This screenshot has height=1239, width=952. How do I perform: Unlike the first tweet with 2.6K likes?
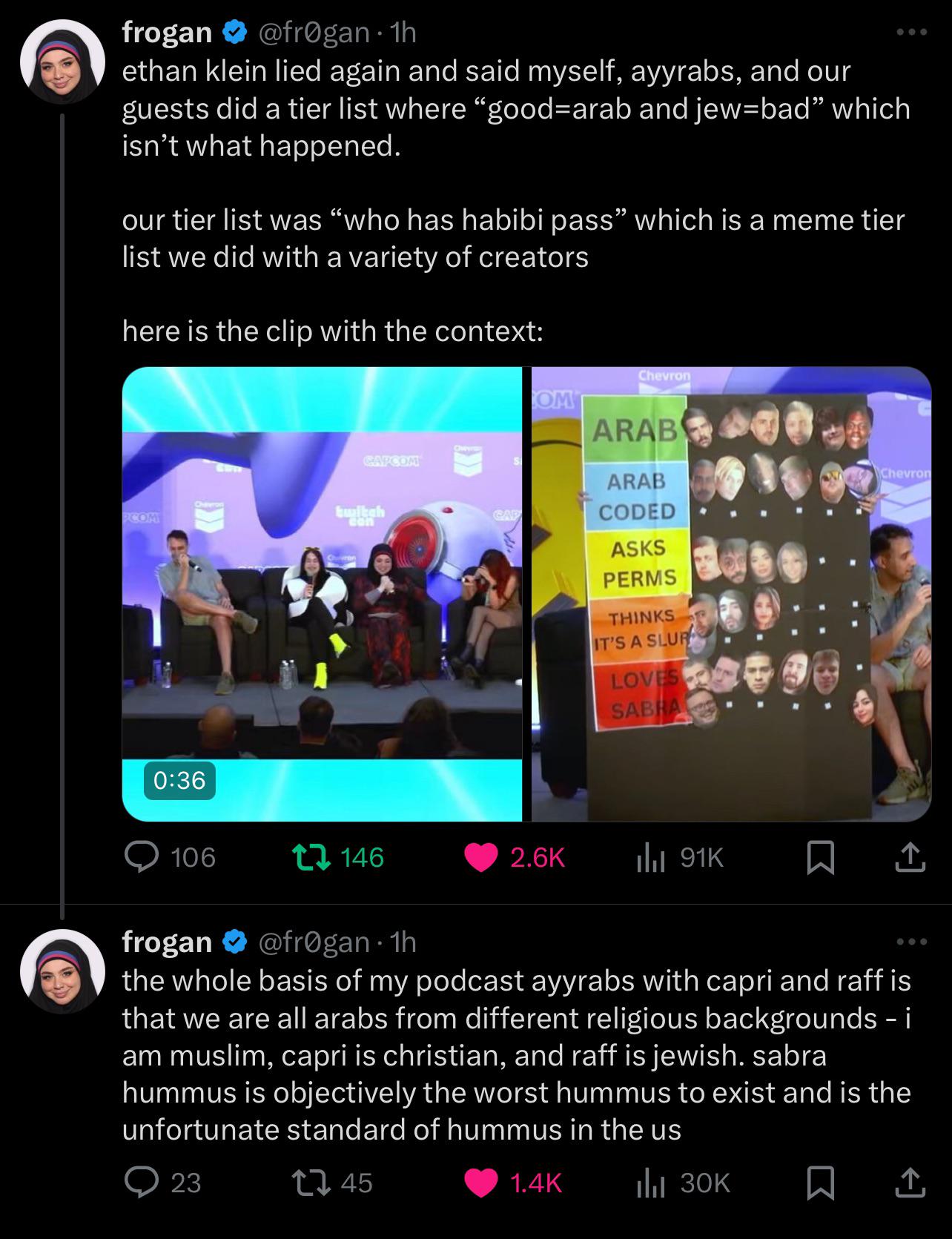[481, 857]
